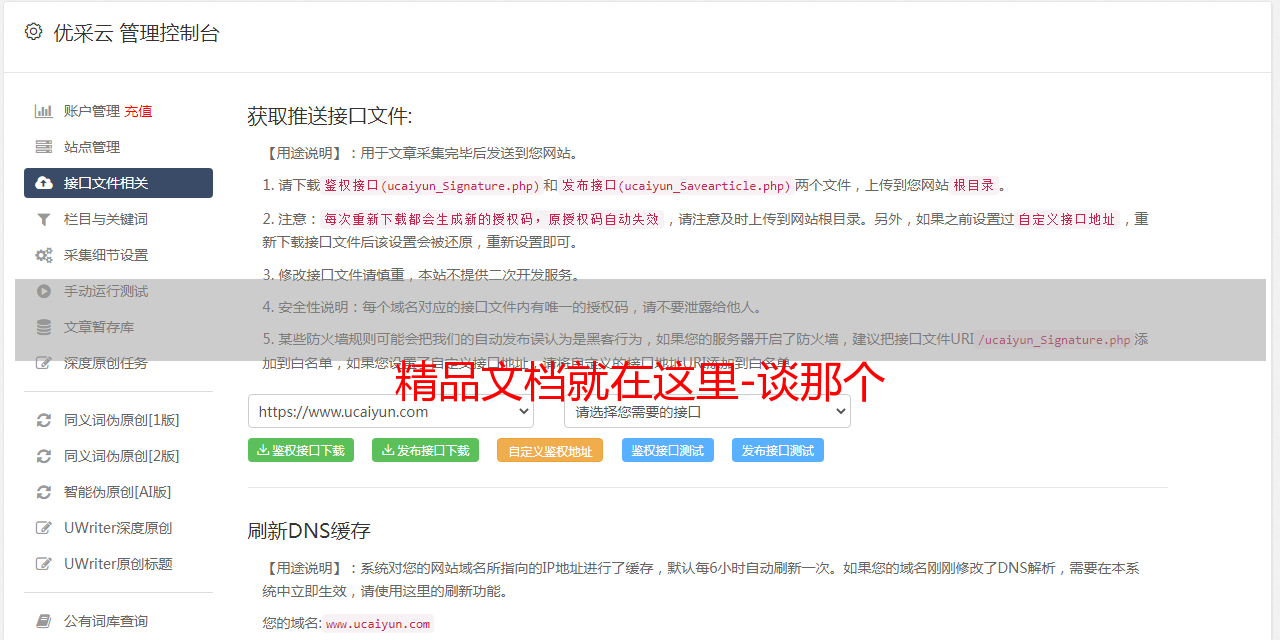Click the 获取推送接口文件 heading
1280x640 pixels.
tap(330, 116)
